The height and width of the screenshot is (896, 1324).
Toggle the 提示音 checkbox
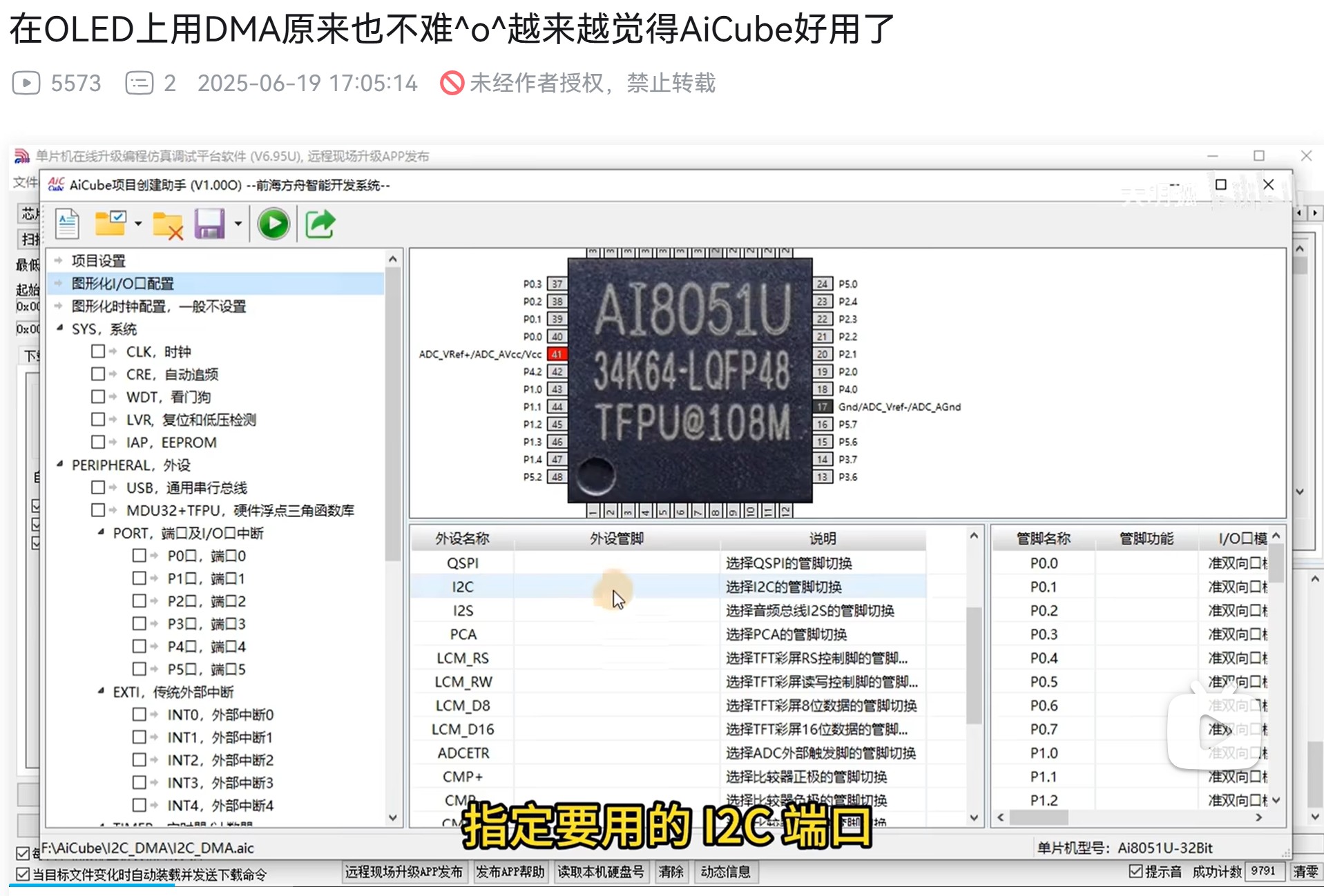coord(1135,871)
